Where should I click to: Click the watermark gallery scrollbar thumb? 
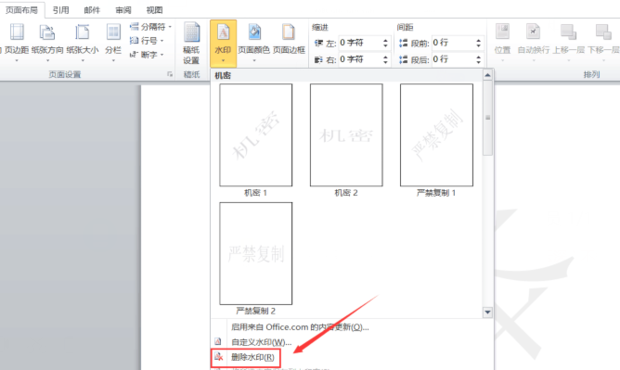pyautogui.click(x=488, y=118)
